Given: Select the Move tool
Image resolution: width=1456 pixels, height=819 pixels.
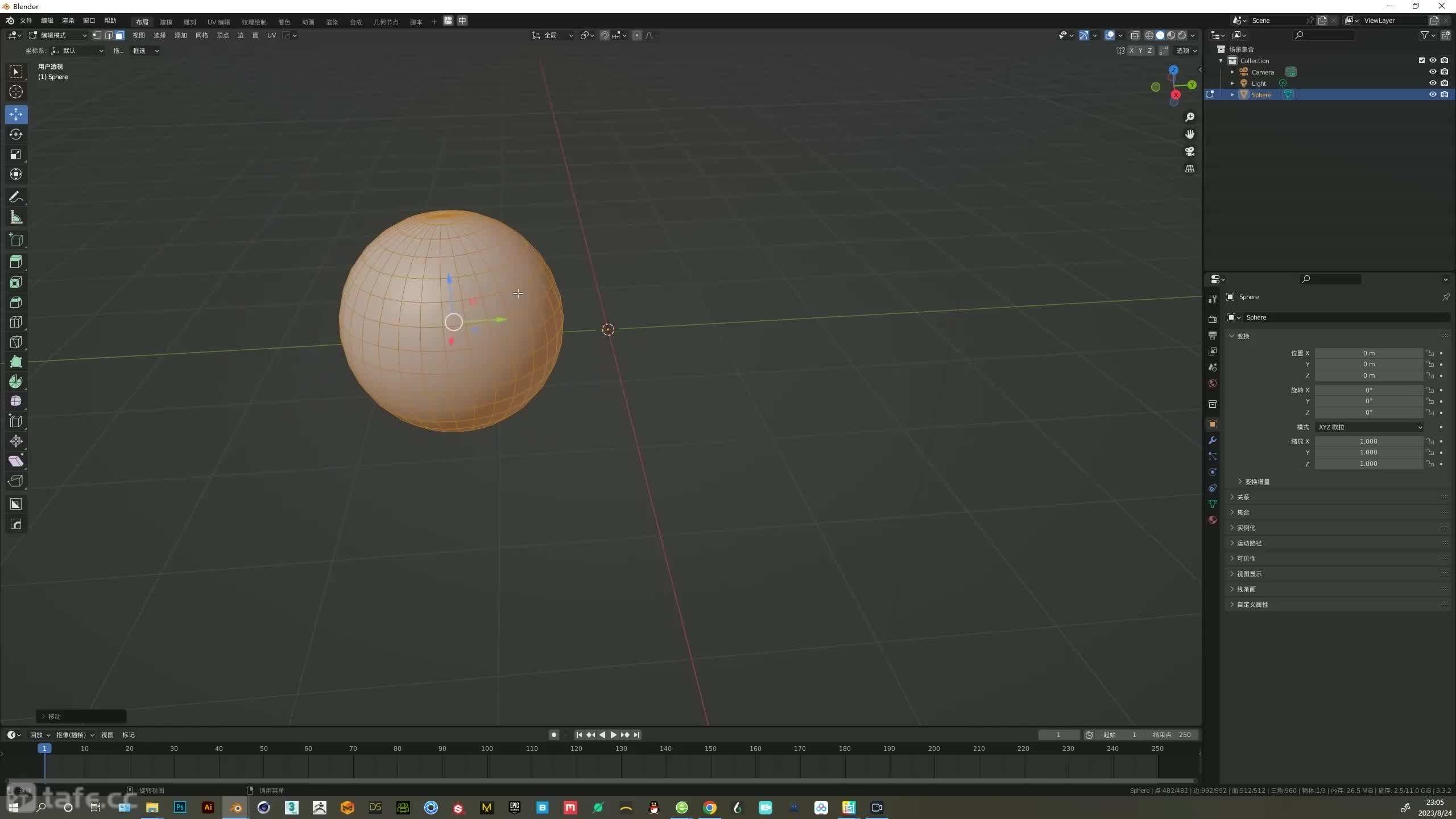Looking at the screenshot, I should click(16, 114).
